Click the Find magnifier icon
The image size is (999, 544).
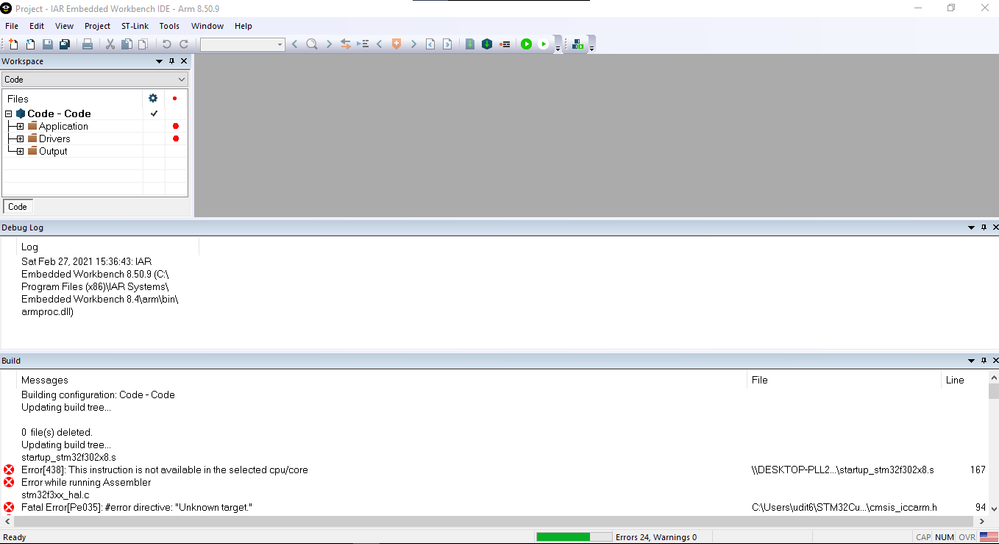point(312,44)
